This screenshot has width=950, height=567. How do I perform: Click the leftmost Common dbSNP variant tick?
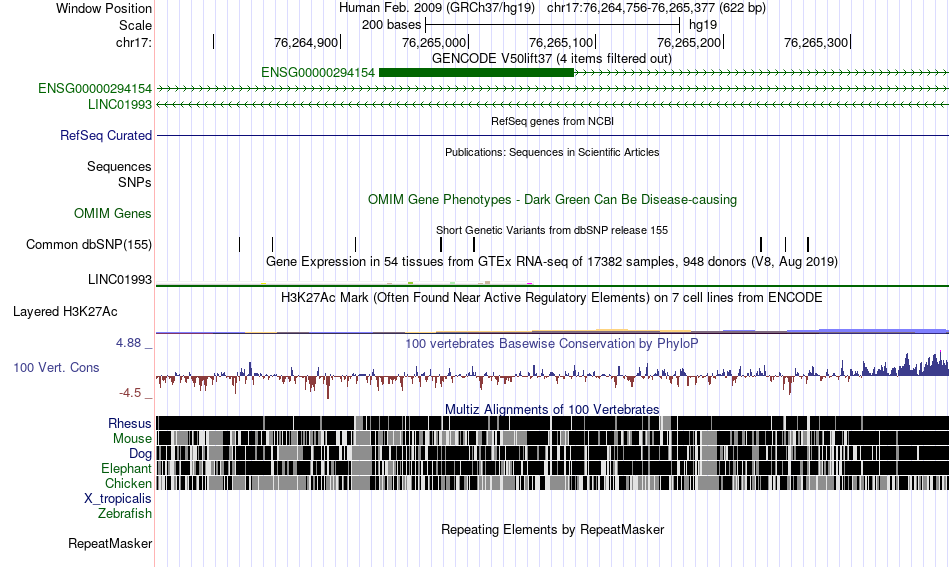(239, 244)
